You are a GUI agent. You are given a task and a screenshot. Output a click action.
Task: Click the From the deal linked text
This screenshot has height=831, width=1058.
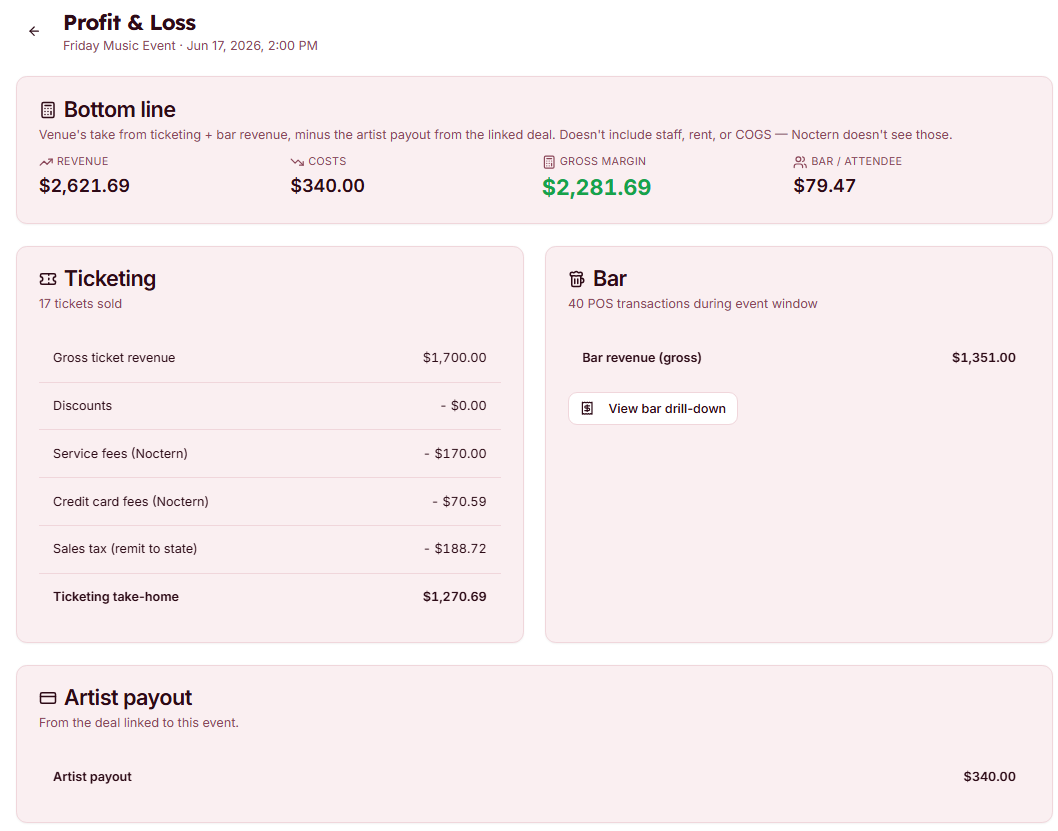(x=139, y=722)
